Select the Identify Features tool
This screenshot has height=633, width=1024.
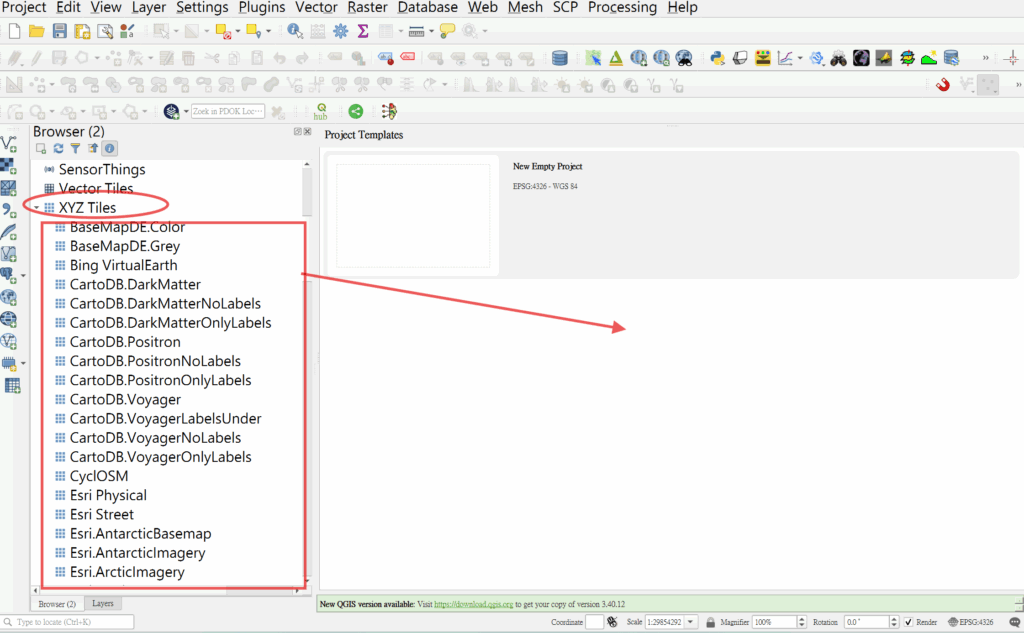[296, 32]
